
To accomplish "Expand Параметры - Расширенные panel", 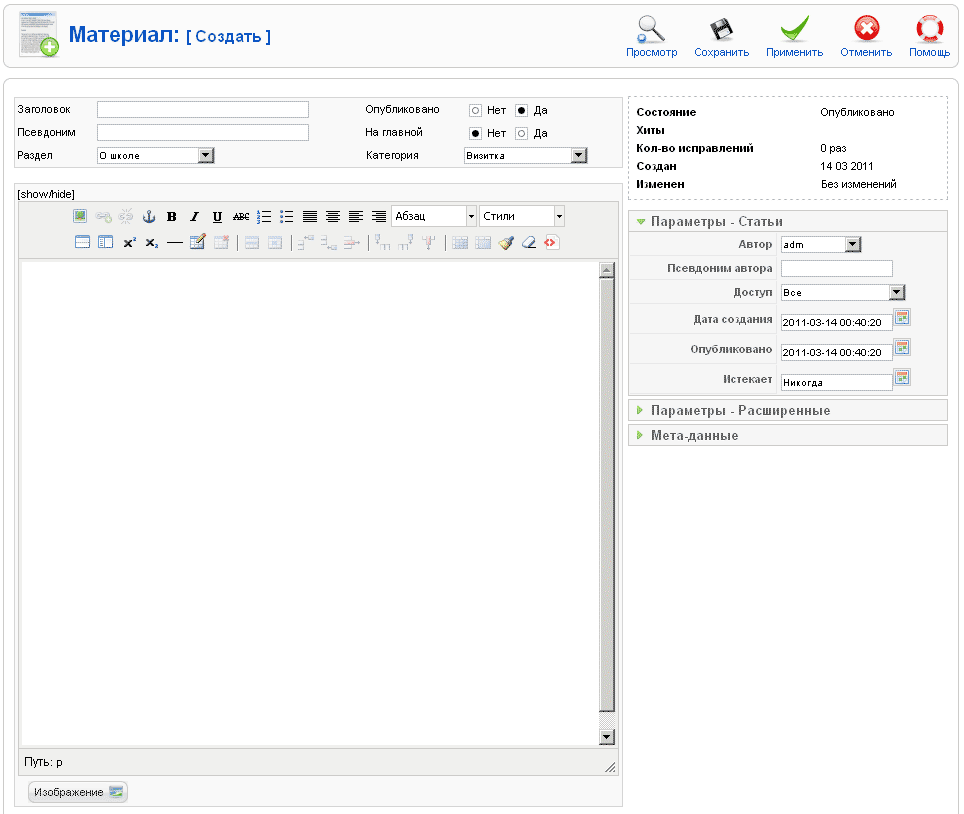I will pos(740,411).
